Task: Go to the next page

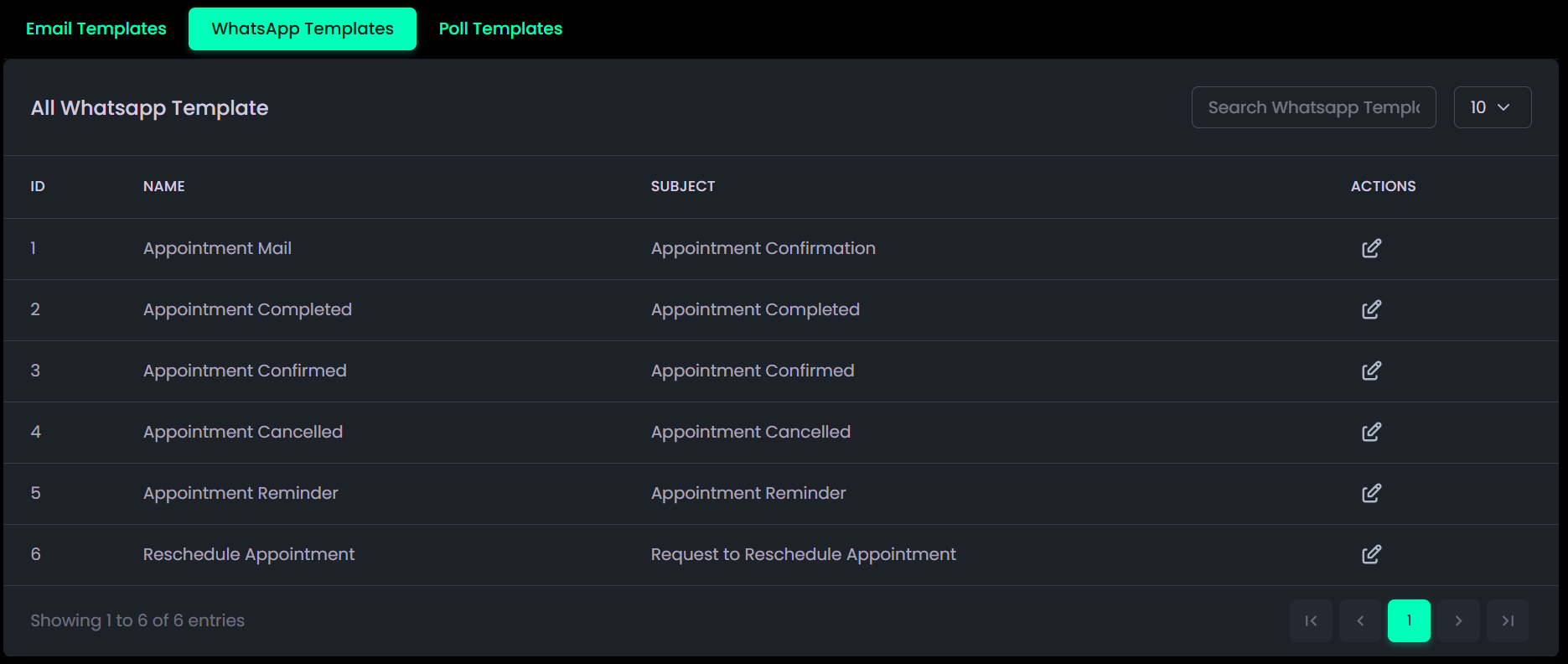Action: (1458, 620)
